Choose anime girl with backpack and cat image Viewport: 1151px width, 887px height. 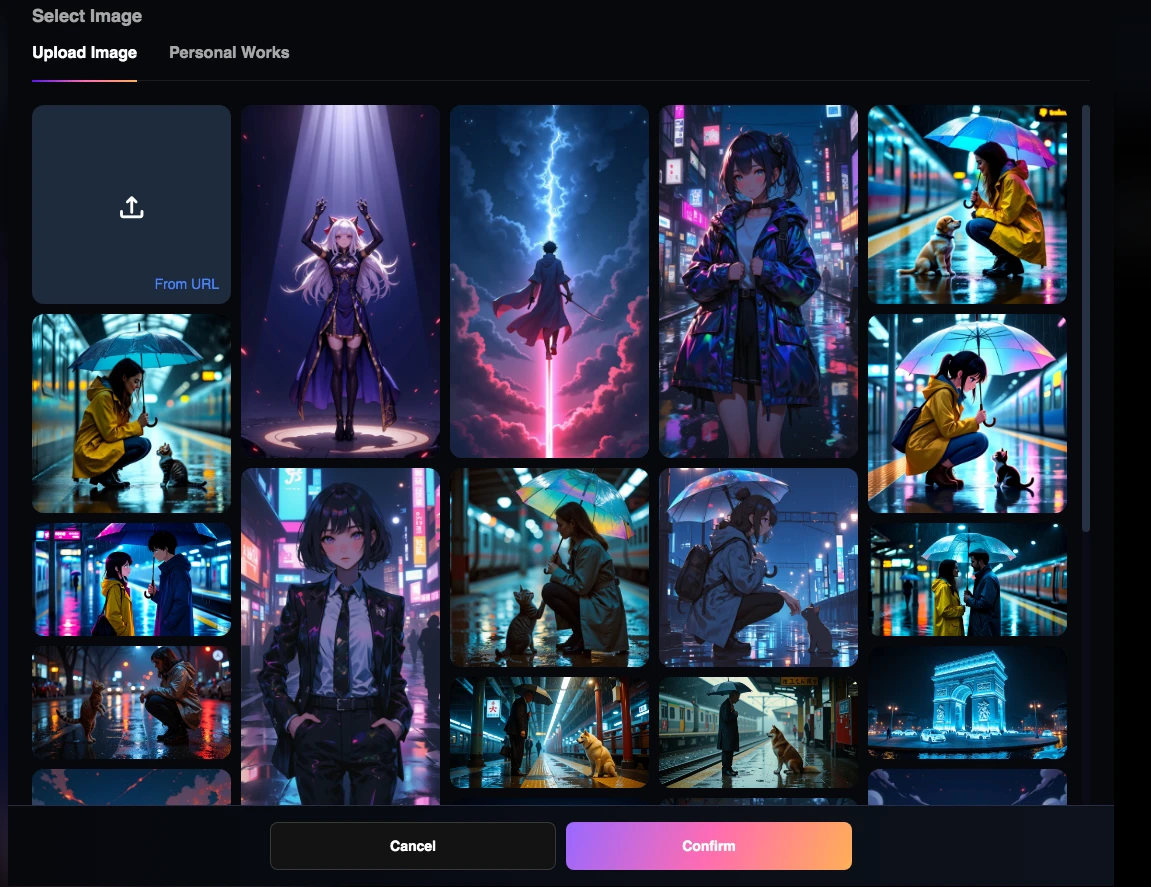758,567
